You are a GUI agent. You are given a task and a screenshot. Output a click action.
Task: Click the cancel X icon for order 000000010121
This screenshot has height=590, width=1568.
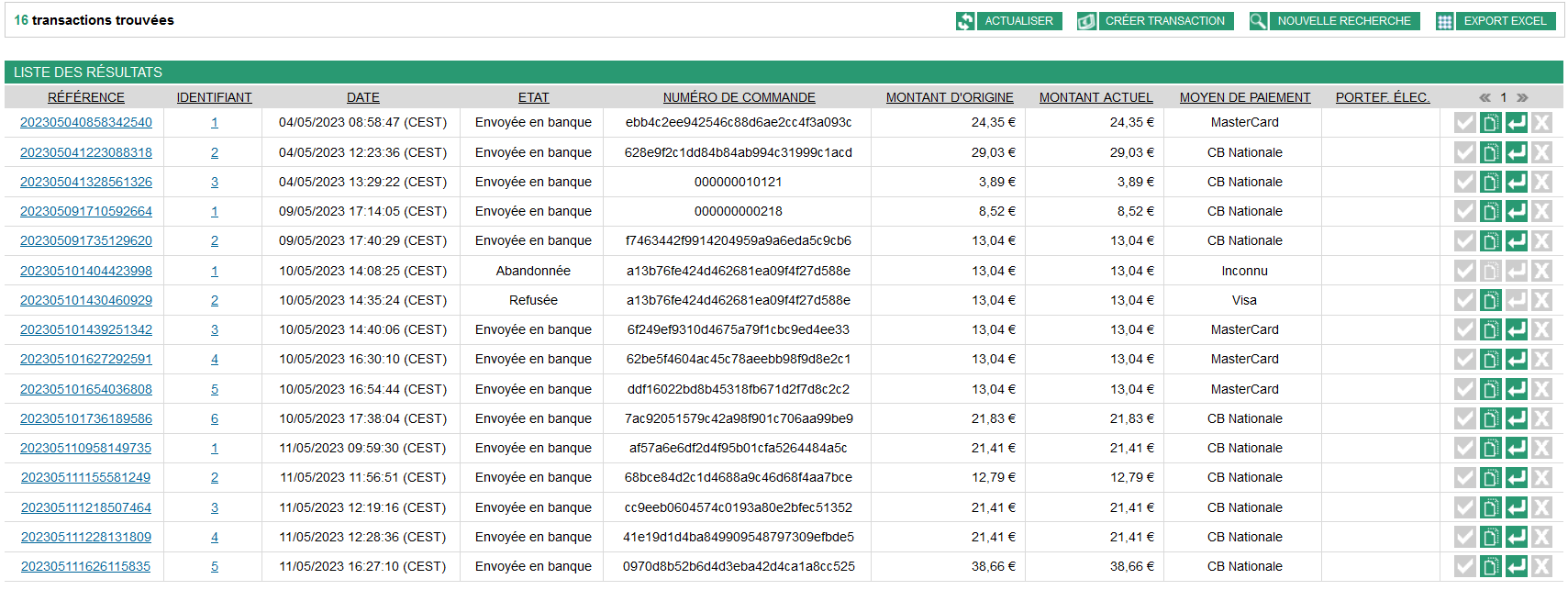[x=1542, y=182]
